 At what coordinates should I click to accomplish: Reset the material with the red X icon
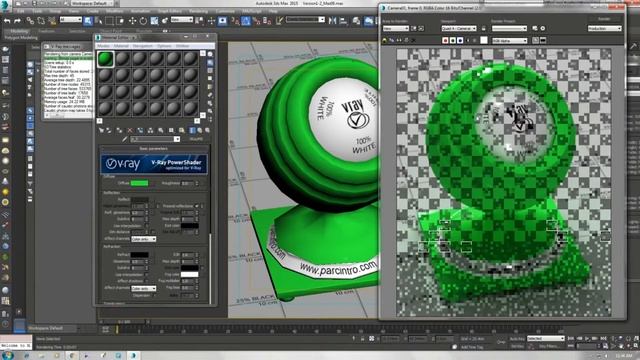coord(130,130)
